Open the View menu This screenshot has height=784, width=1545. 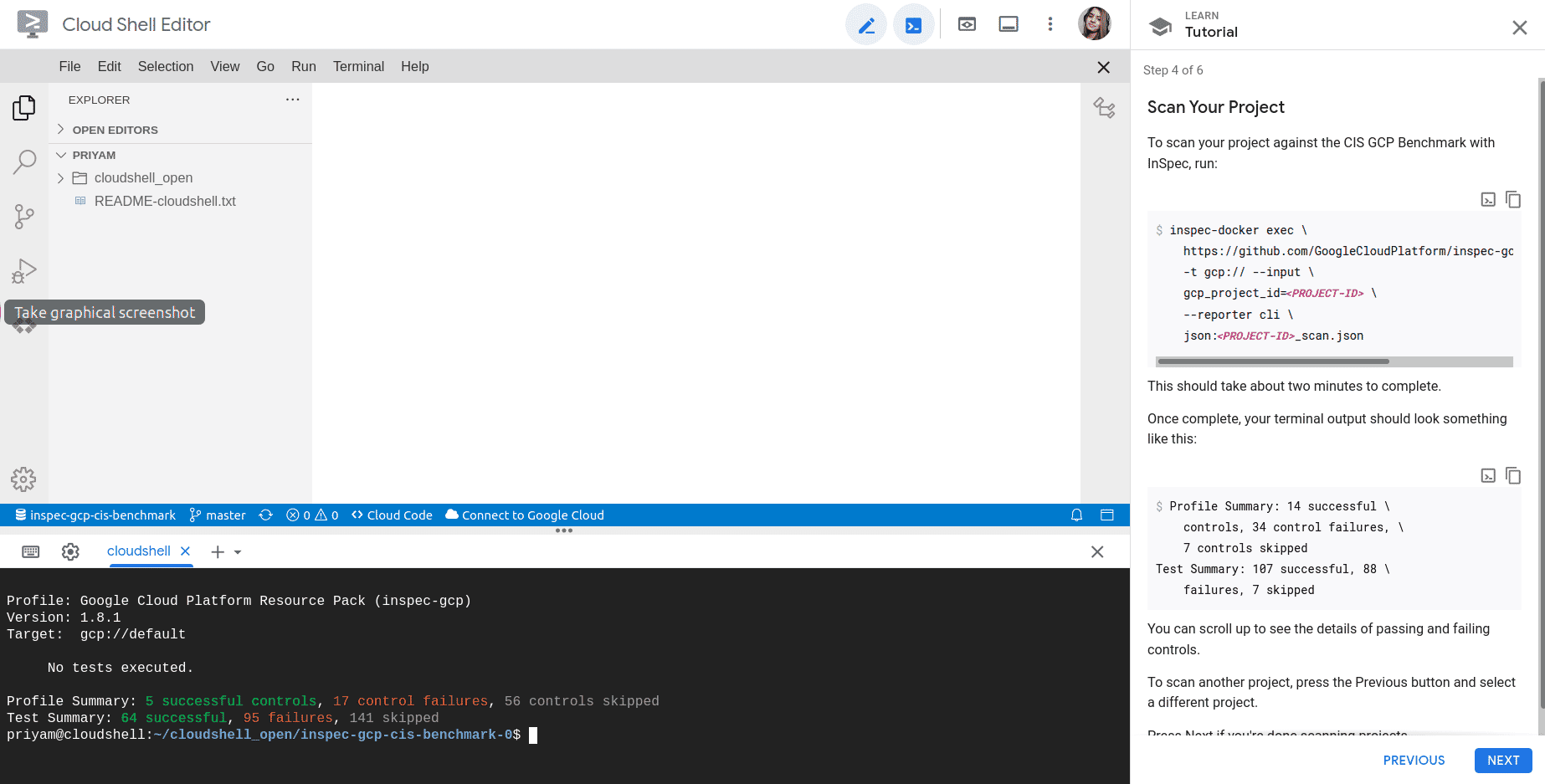(x=225, y=67)
